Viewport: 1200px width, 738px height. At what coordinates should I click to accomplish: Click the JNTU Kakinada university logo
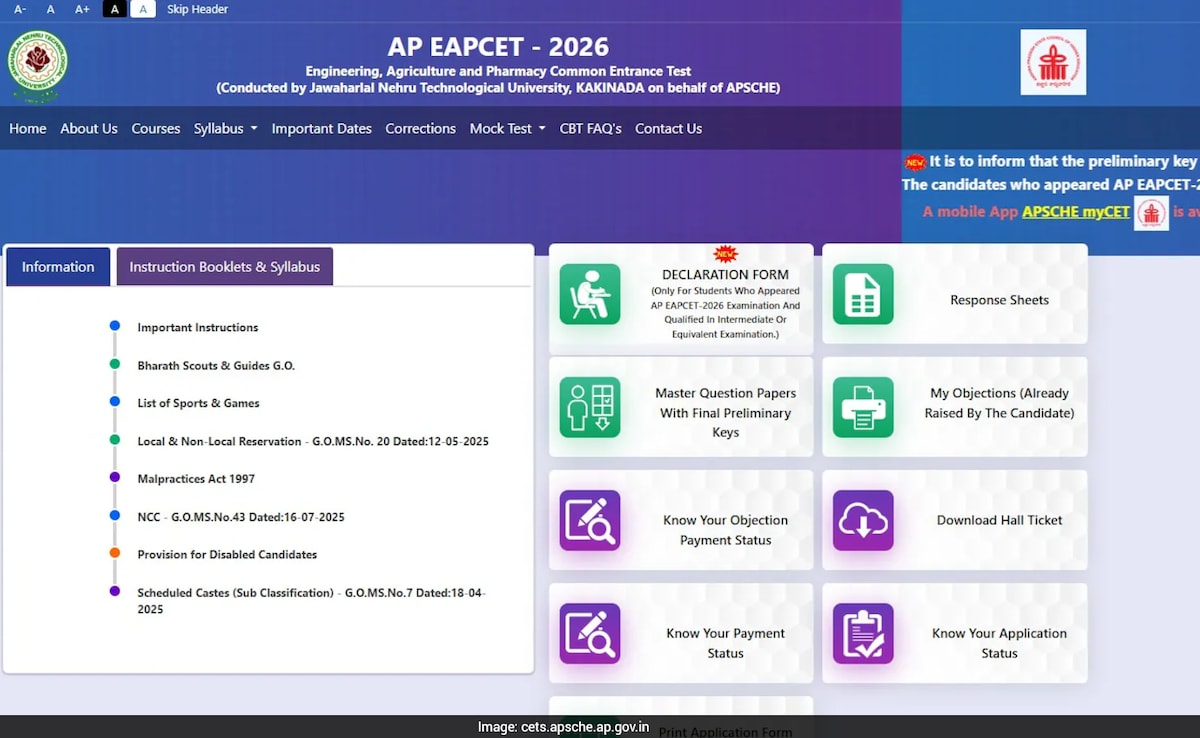click(x=38, y=65)
